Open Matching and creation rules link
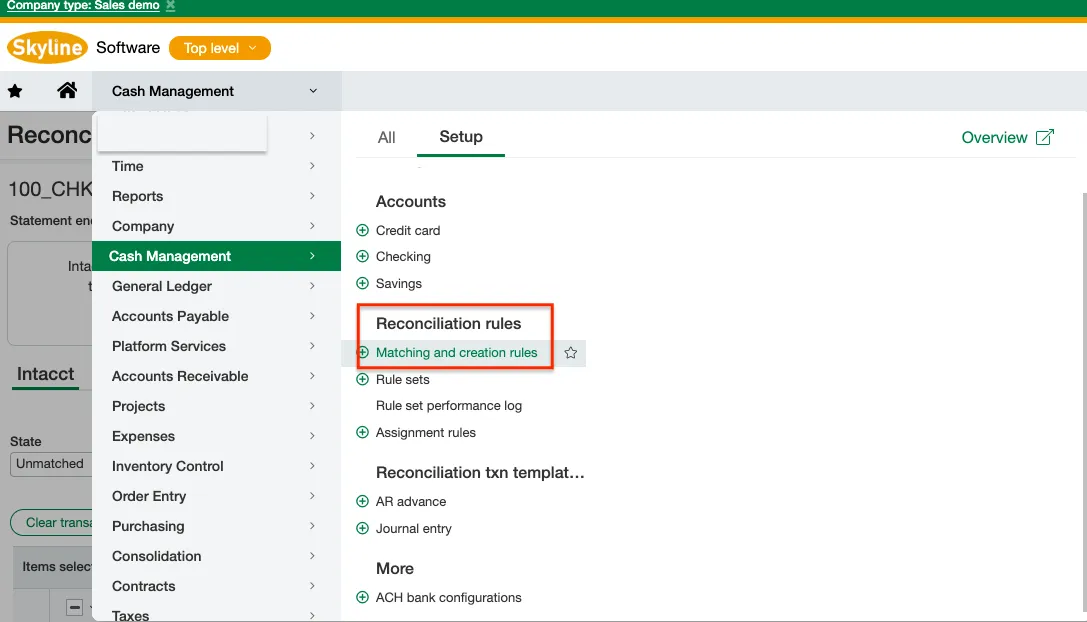 (x=456, y=353)
